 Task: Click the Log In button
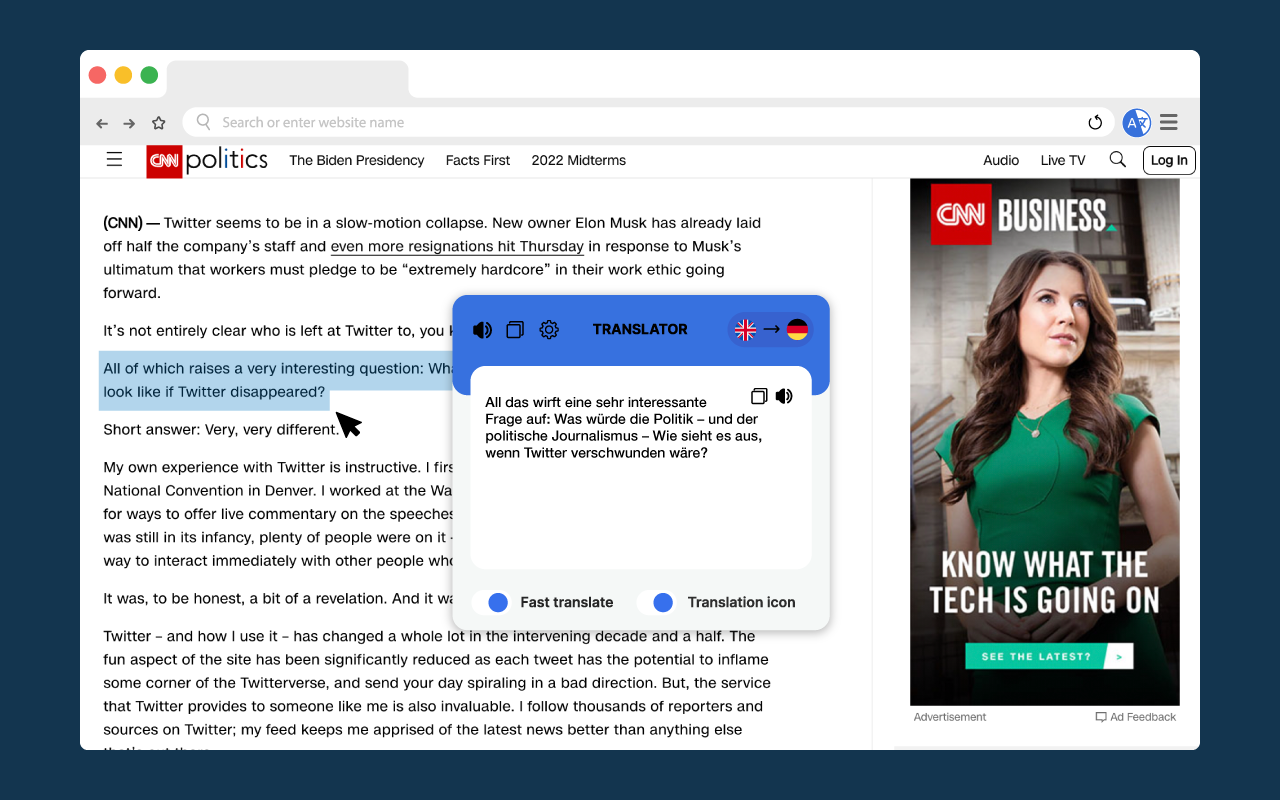[1168, 160]
